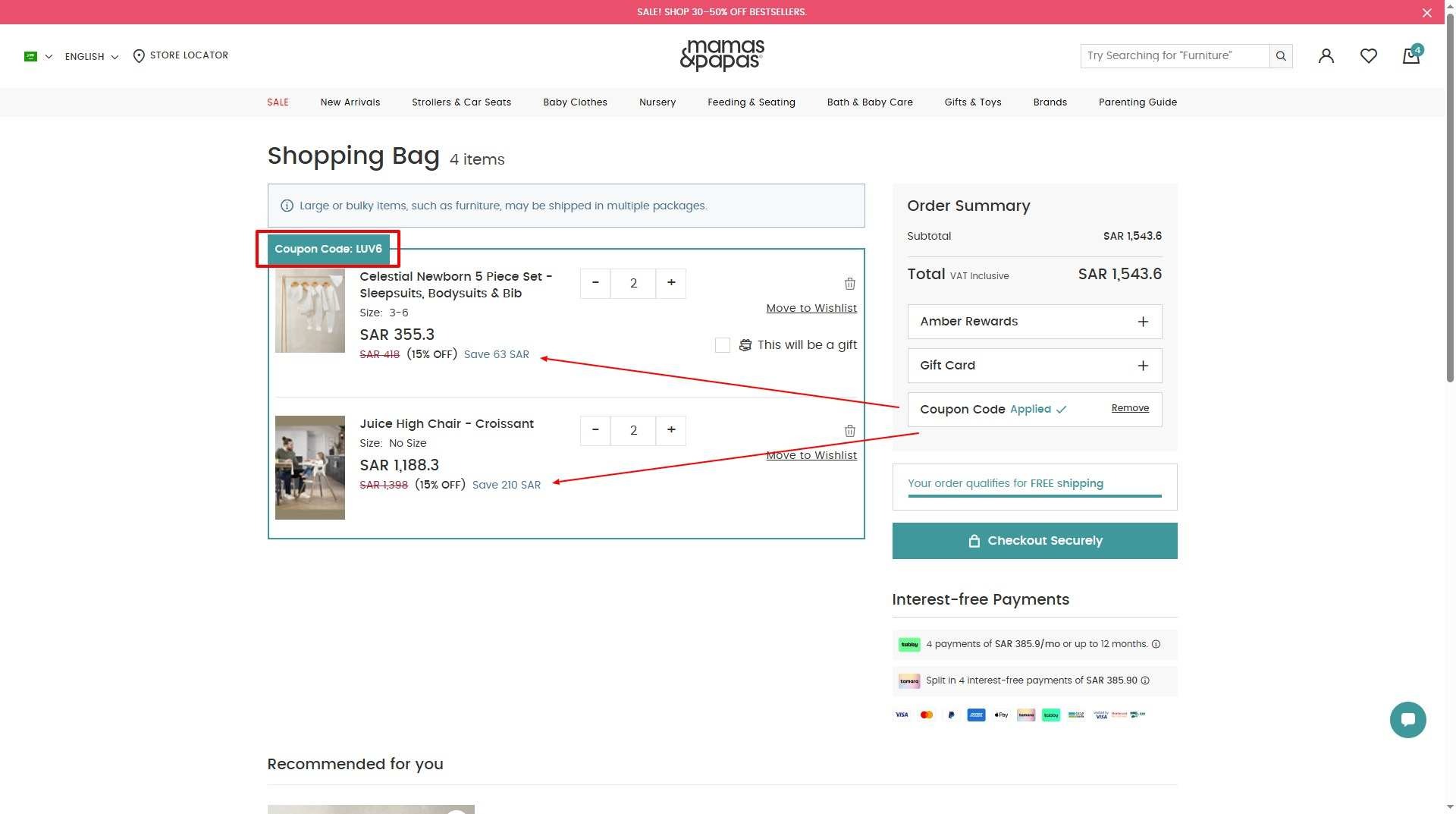This screenshot has height=814, width=1456.
Task: Open Celestial Newborn set product thumbnail
Action: 309,310
